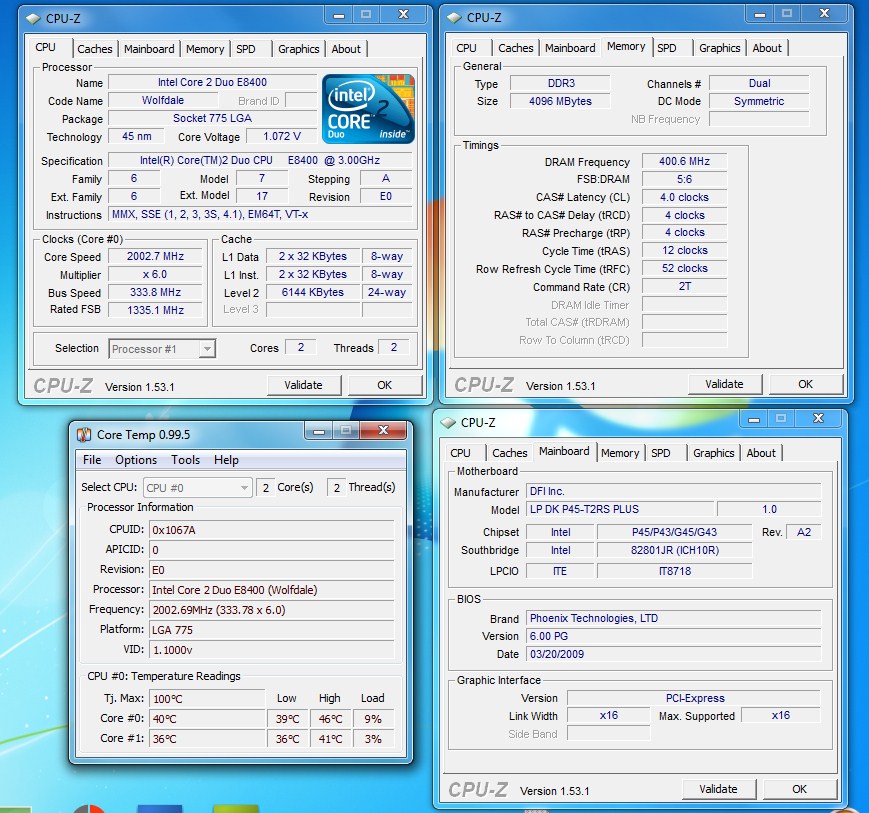The height and width of the screenshot is (813, 869).
Task: Click the Bus Speed value 333.8 MHz
Action: pos(155,292)
